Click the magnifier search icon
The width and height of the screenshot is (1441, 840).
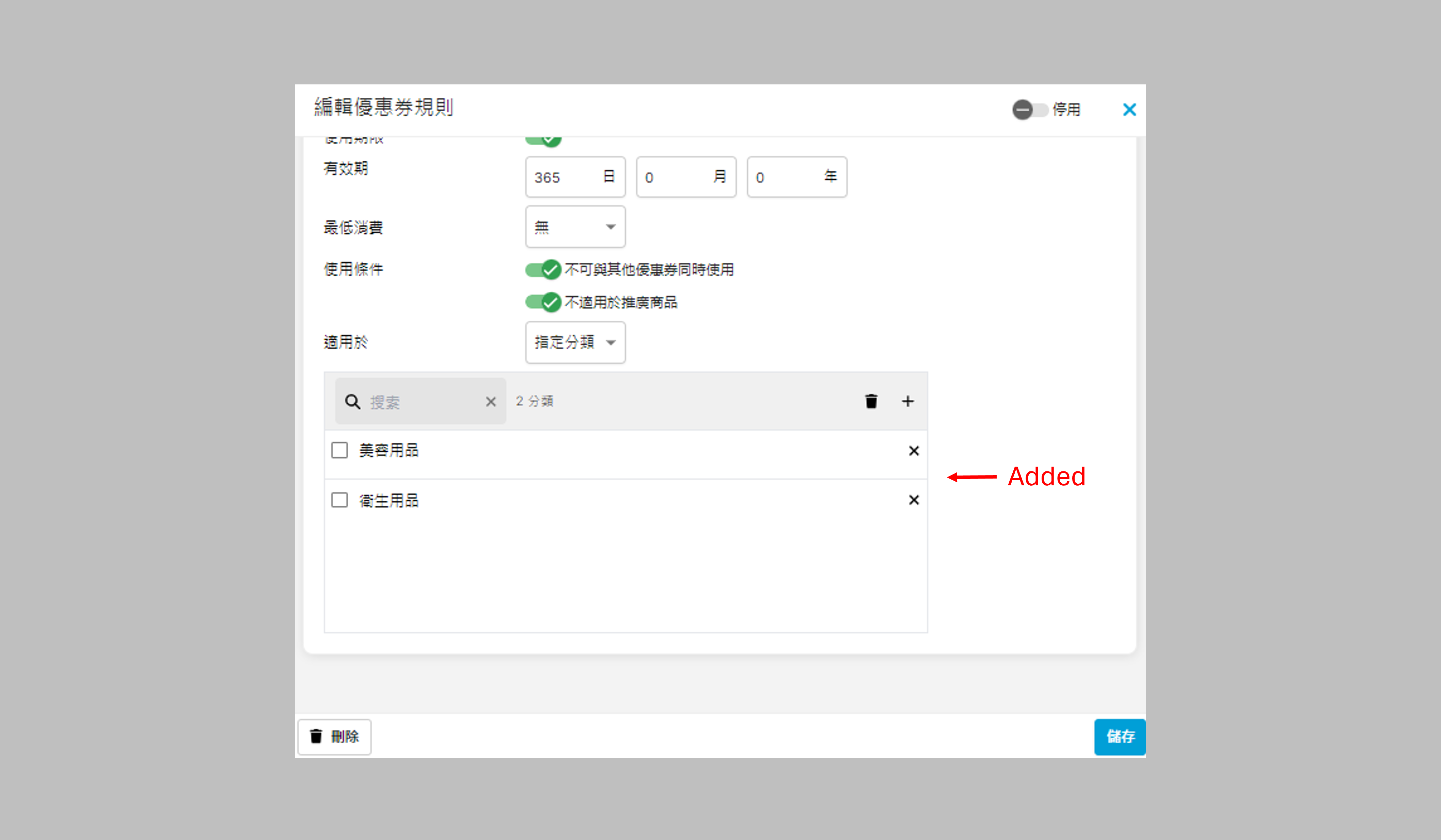[353, 402]
